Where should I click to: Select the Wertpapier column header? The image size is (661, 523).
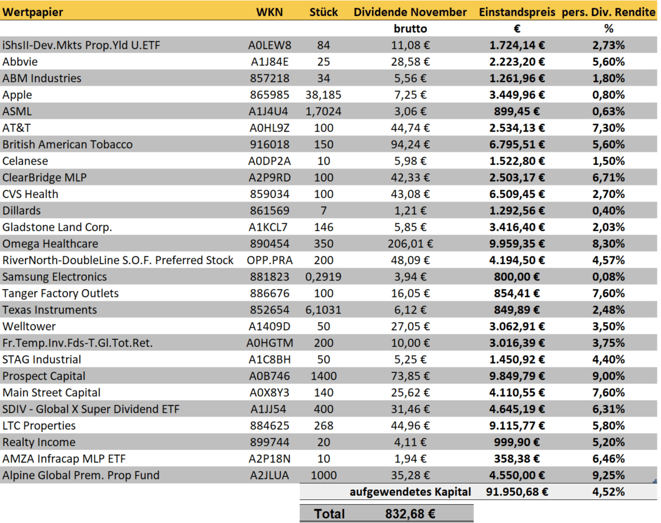coord(32,12)
